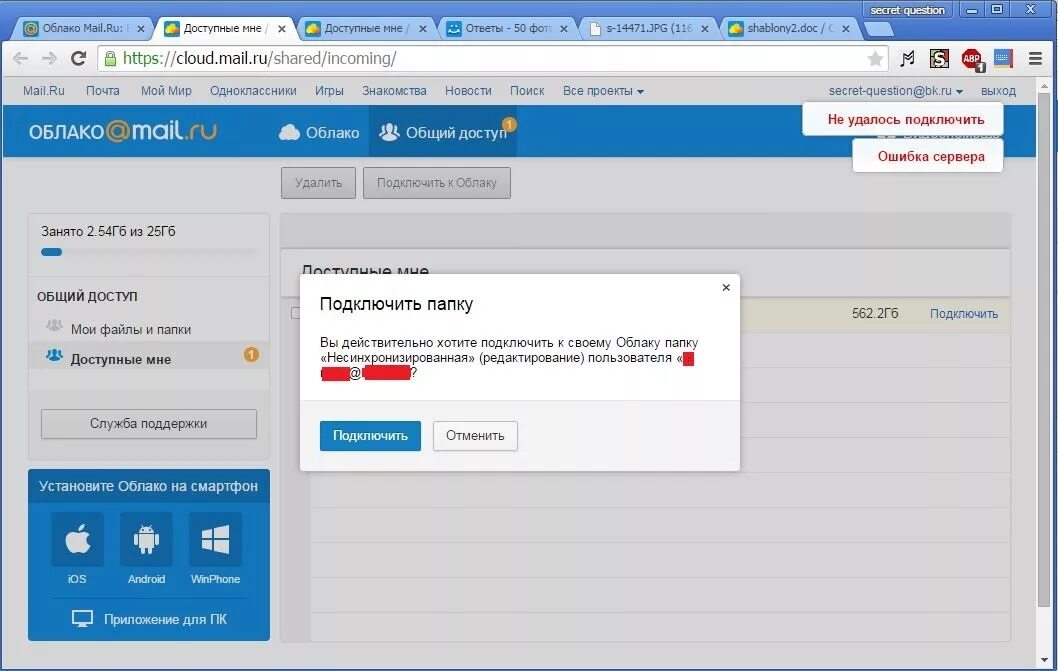Click the S extension icon in toolbar
Viewport: 1058px width, 671px height.
(x=939, y=59)
